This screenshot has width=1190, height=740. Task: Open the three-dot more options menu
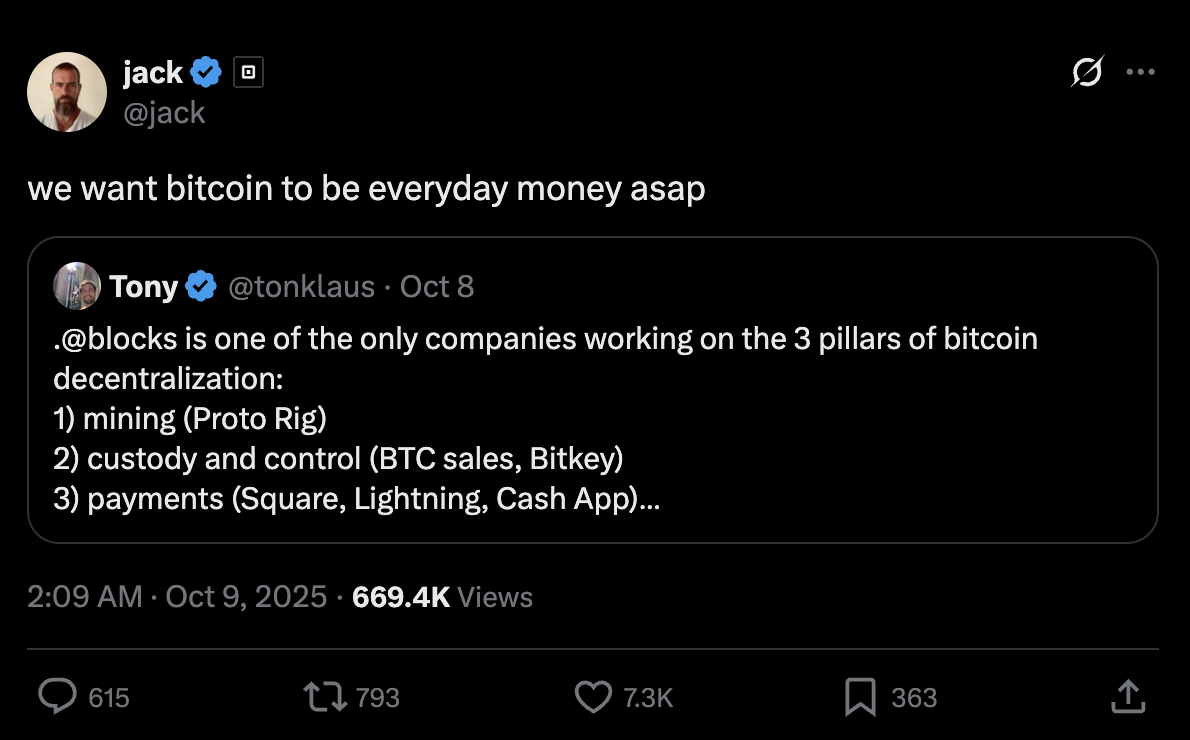1141,72
